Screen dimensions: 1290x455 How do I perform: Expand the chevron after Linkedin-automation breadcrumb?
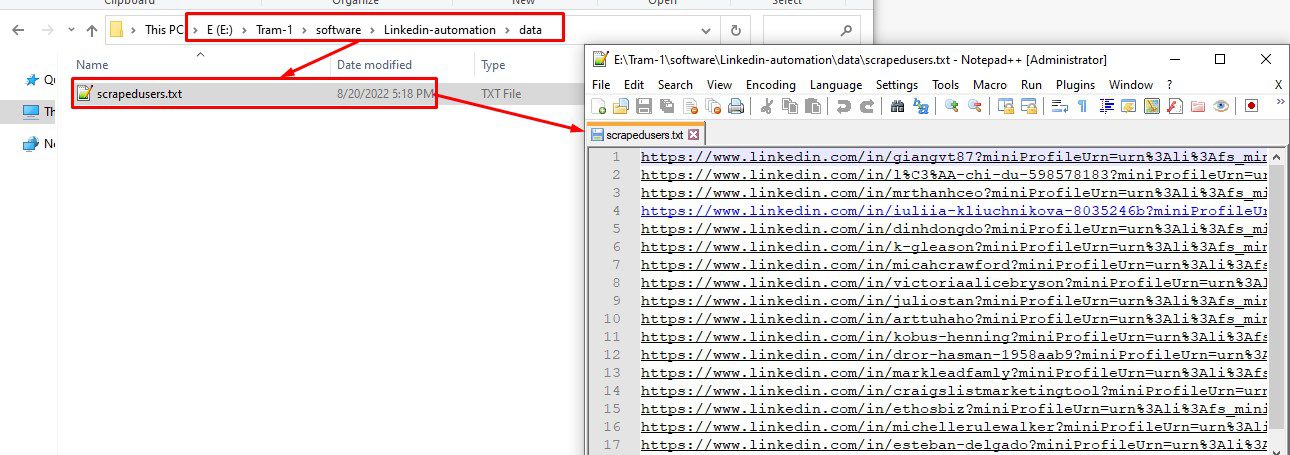(507, 30)
